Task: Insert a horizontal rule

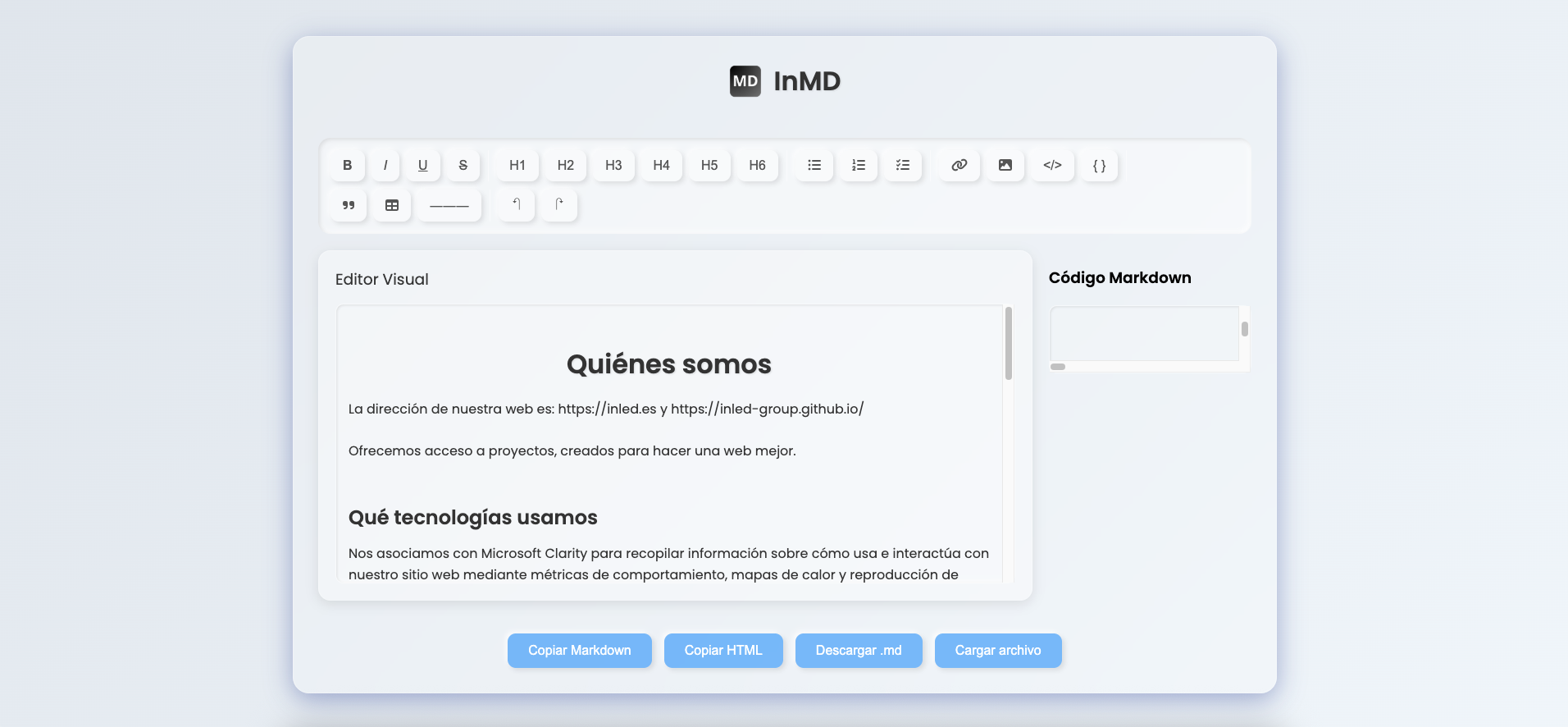Action: 449,205
